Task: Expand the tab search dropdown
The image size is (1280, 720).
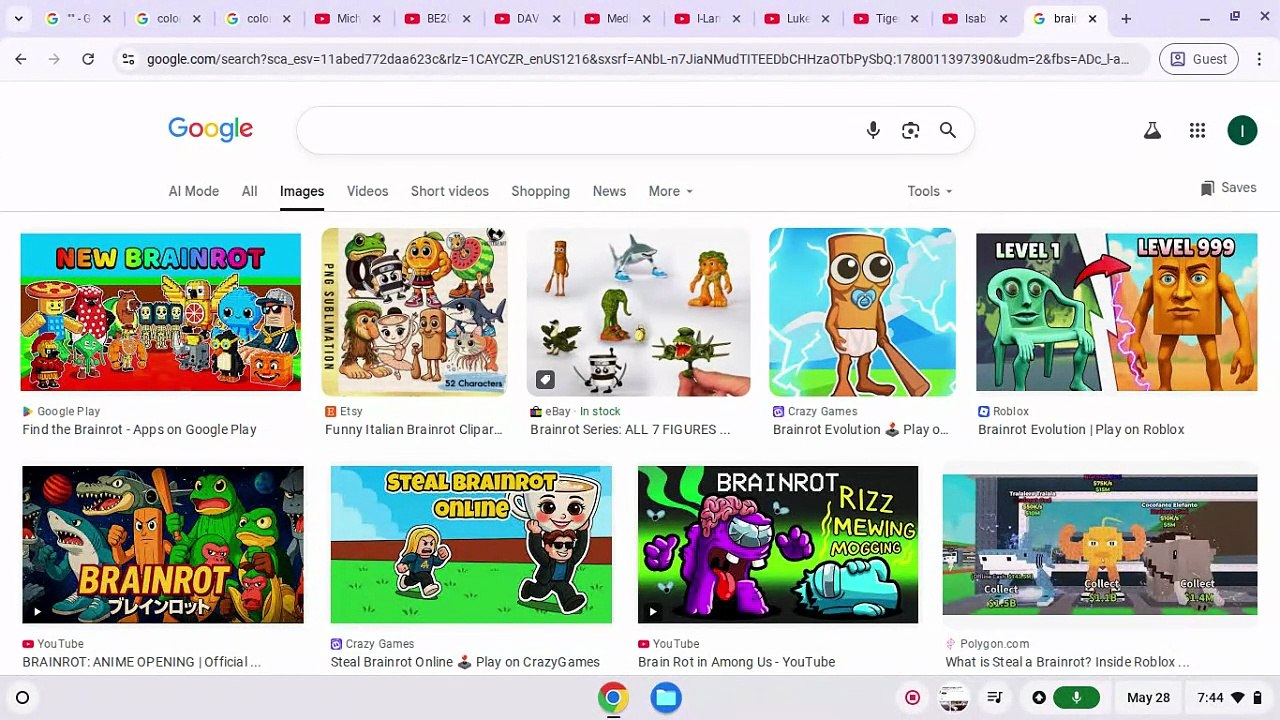Action: click(x=18, y=18)
